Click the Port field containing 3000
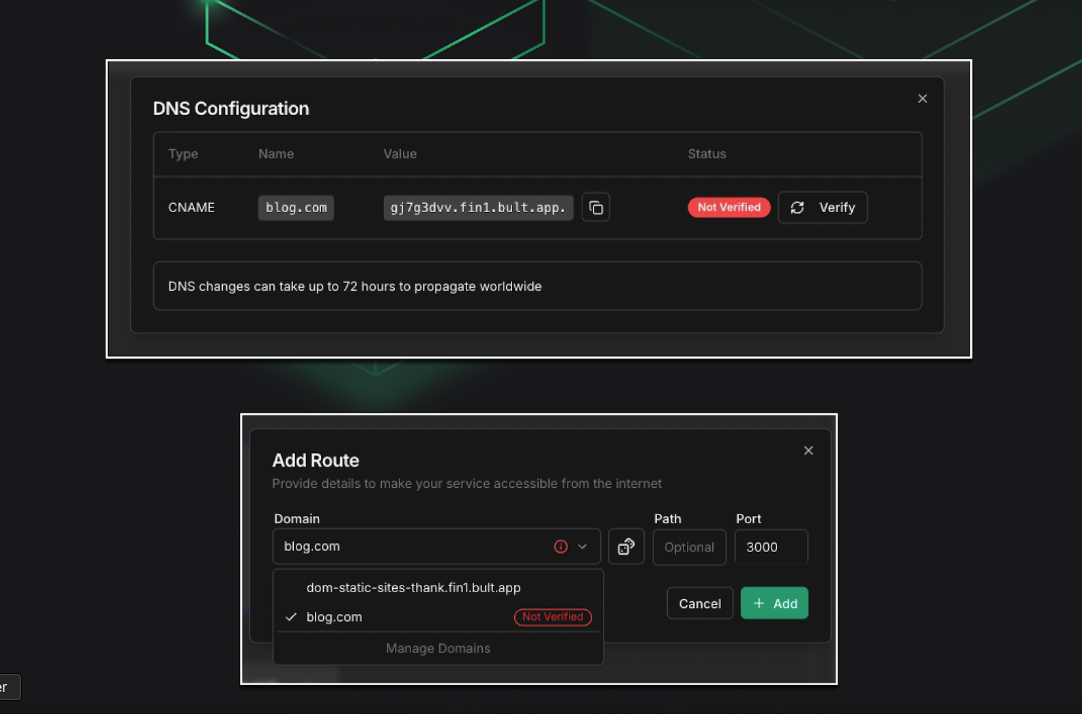This screenshot has width=1082, height=714. point(771,547)
